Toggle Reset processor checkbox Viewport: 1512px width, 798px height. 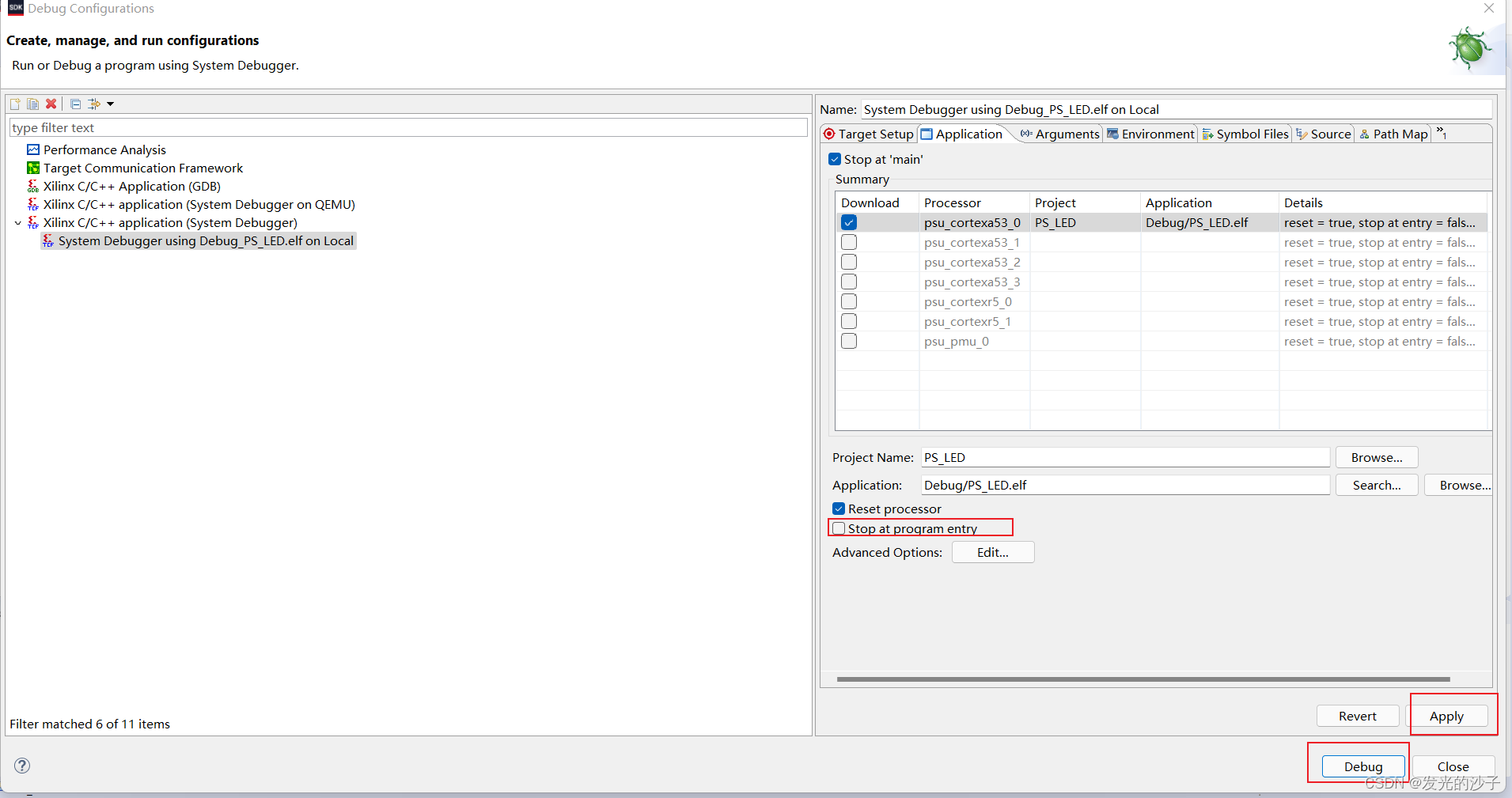pyautogui.click(x=839, y=509)
